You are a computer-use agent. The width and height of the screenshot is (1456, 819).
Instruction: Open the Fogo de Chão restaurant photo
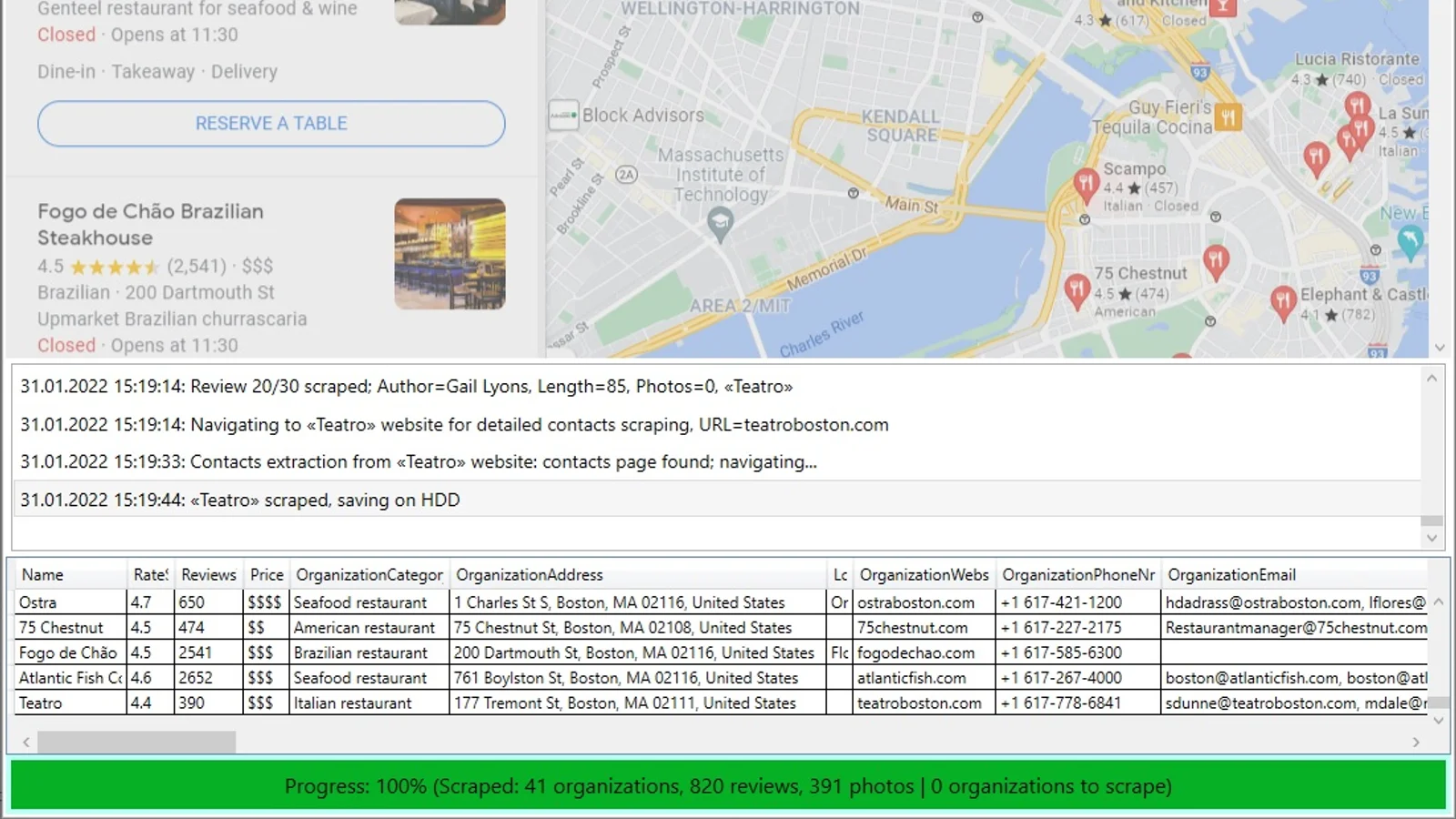coord(450,254)
